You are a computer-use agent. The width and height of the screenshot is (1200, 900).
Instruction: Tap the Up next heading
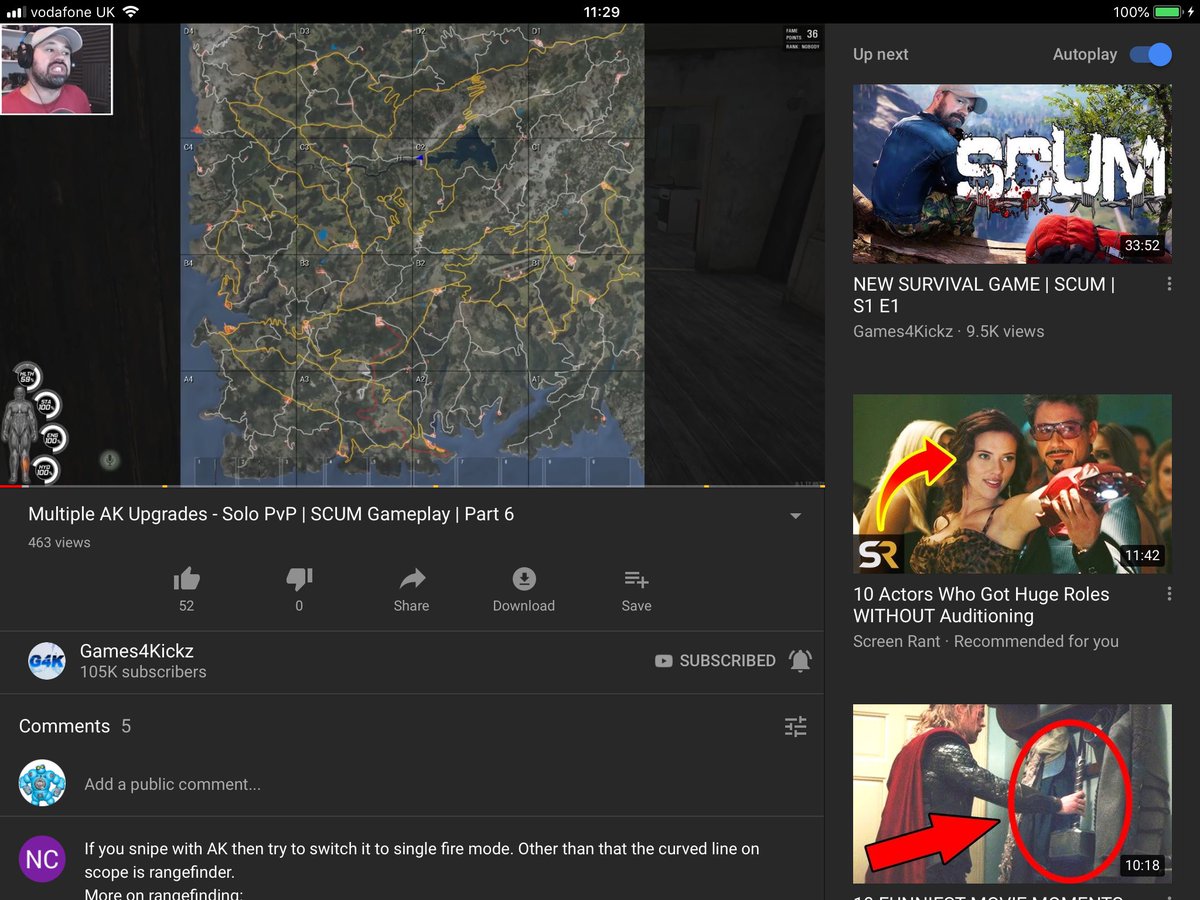tap(881, 54)
